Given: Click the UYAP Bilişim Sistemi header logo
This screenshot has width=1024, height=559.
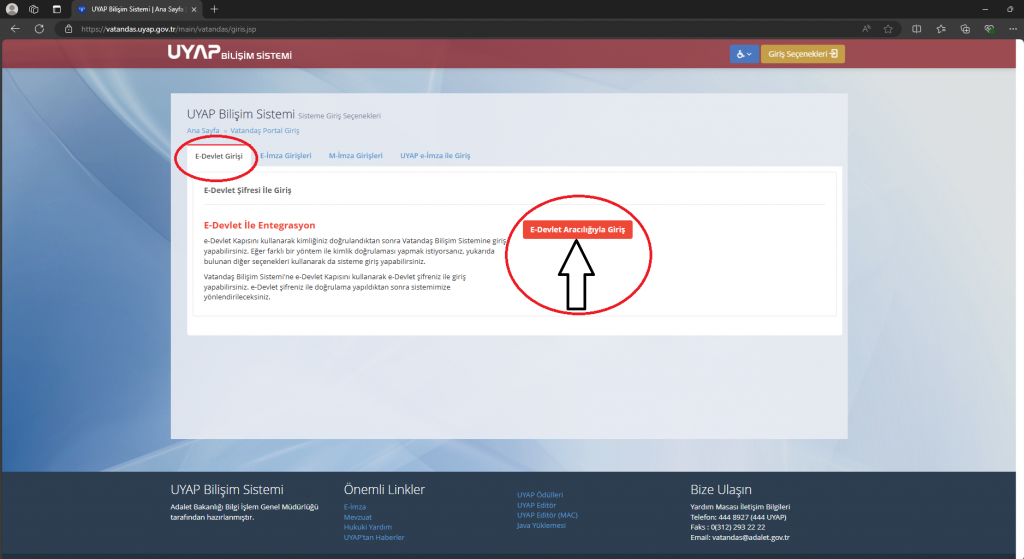Looking at the screenshot, I should 229,53.
